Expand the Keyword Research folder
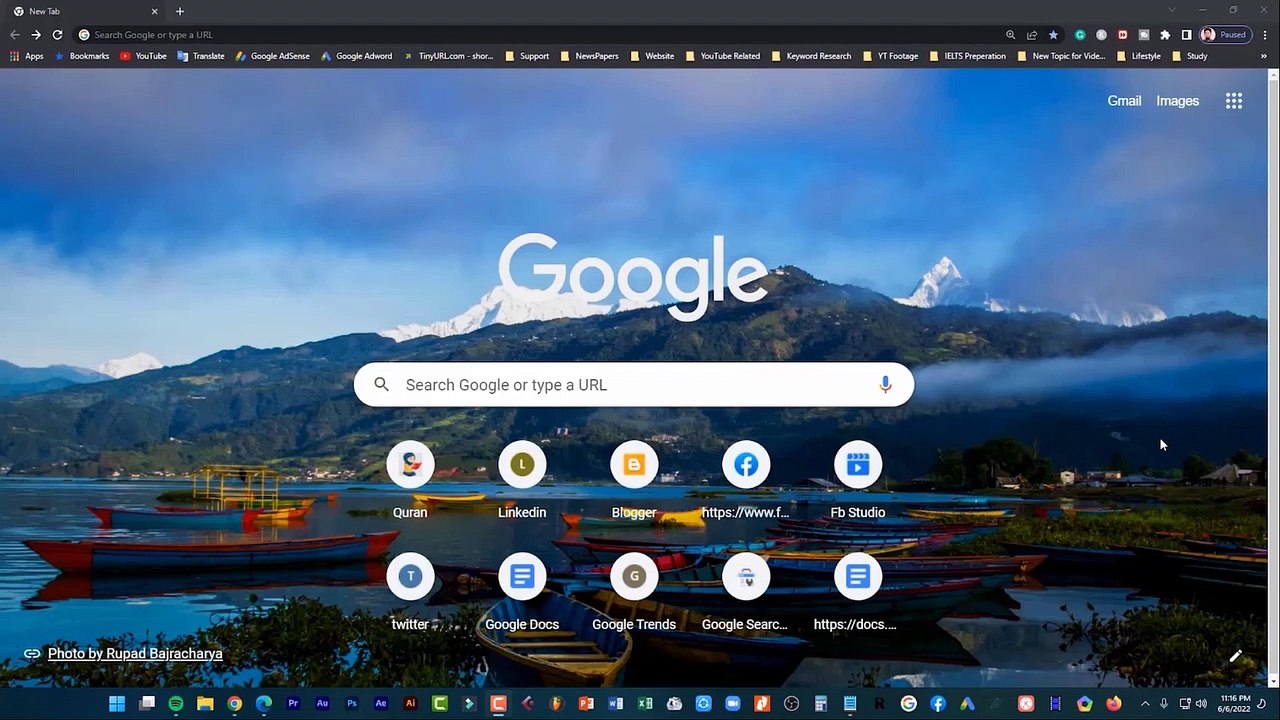This screenshot has height=720, width=1280. (811, 56)
